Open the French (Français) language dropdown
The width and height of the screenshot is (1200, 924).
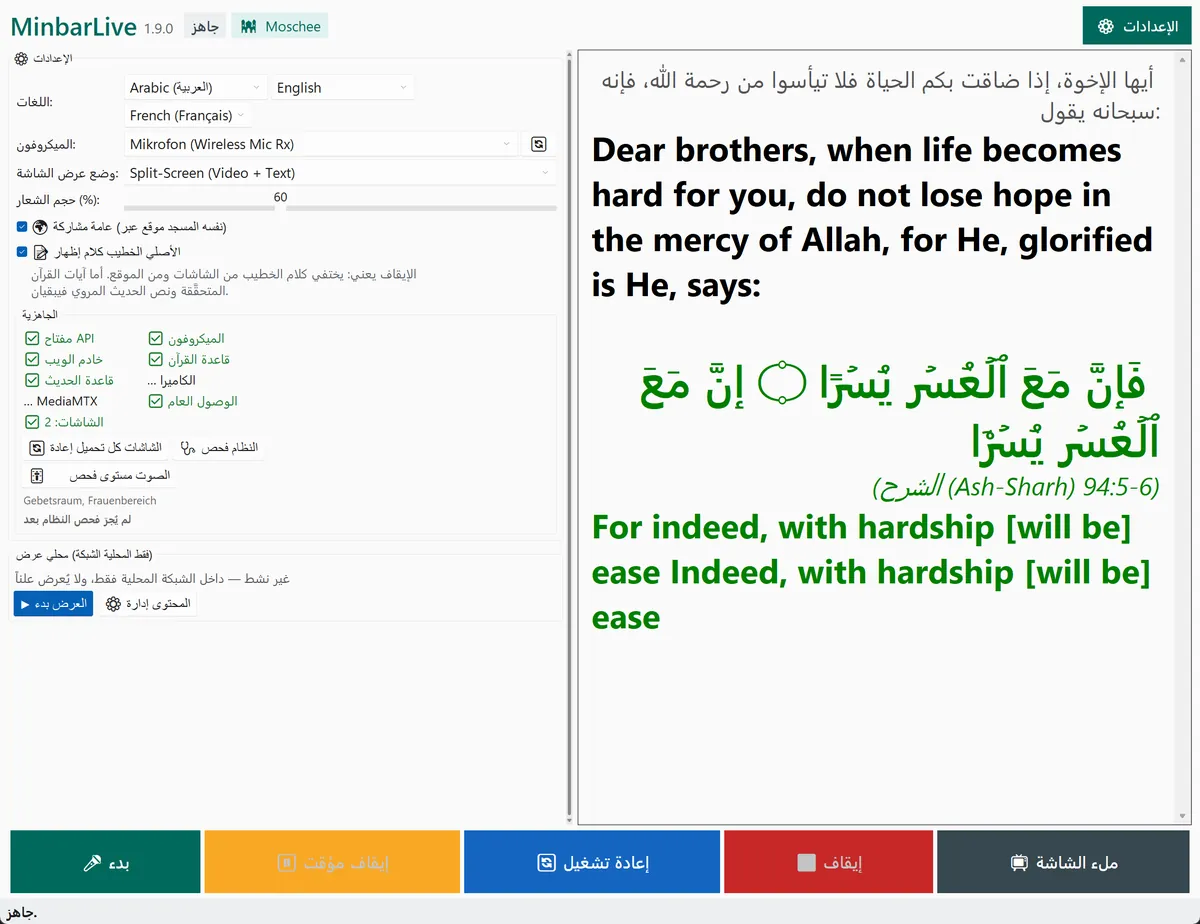point(187,115)
